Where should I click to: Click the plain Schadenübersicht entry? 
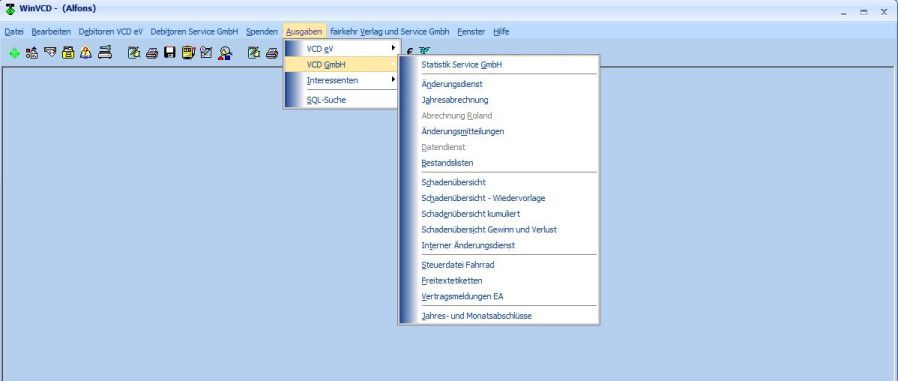click(499, 182)
